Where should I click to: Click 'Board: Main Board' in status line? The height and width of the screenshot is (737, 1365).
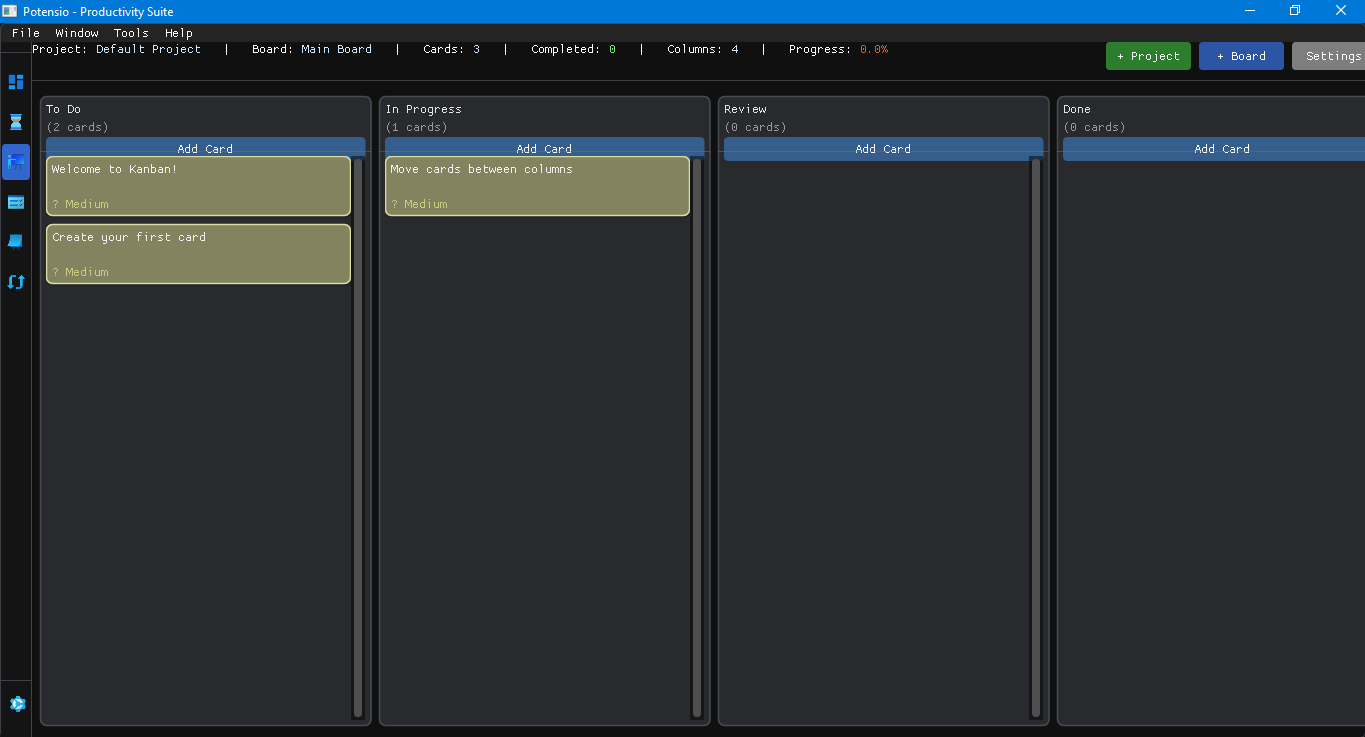312,49
